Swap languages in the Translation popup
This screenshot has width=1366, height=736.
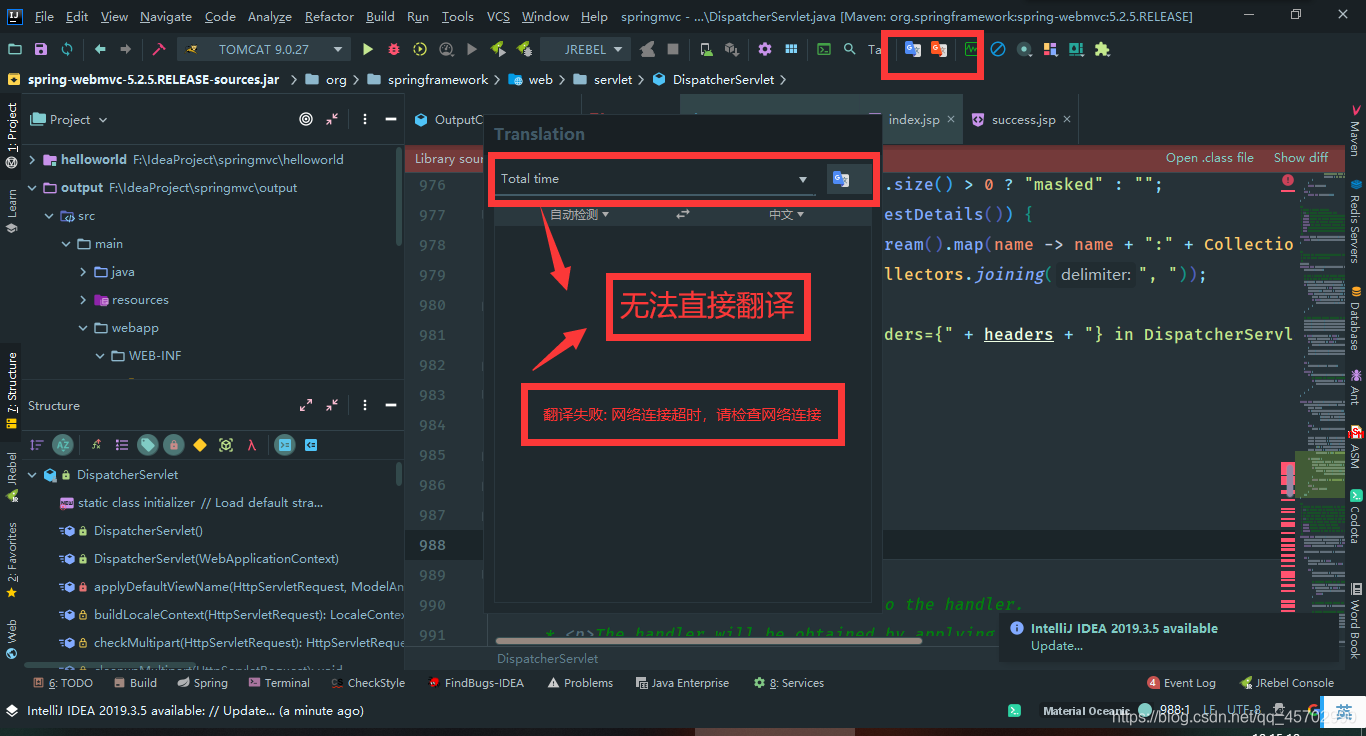click(x=683, y=214)
